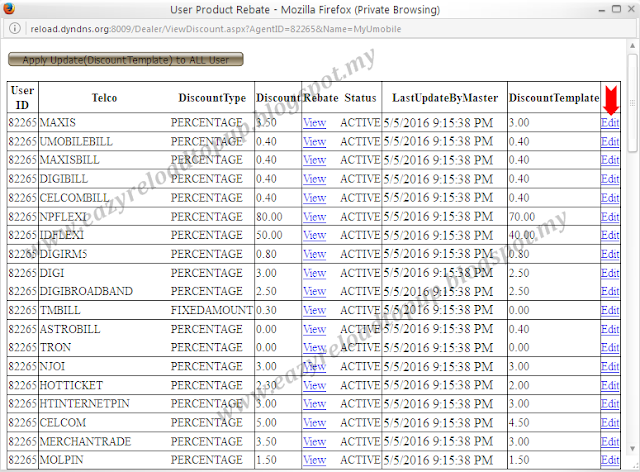Click the site info icon in address bar
Image resolution: width=640 pixels, height=472 pixels.
coord(15,29)
